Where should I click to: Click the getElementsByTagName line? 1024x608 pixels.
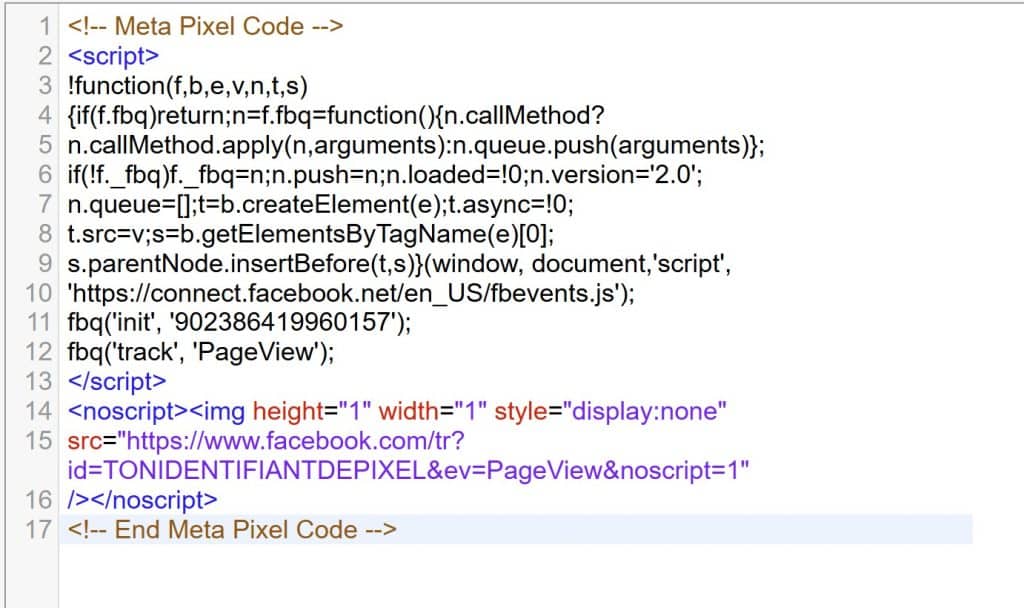pyautogui.click(x=311, y=233)
